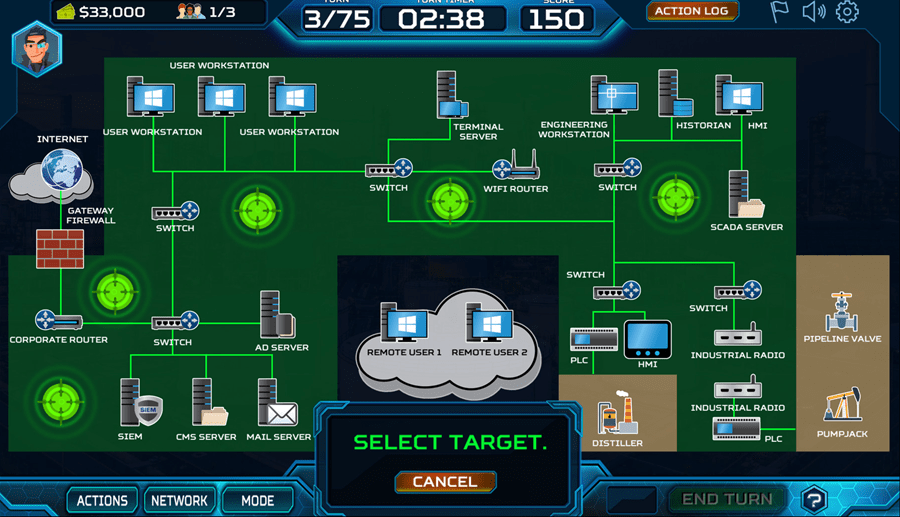Choose the Remote User 2 computer
The image size is (900, 517).
[490, 322]
